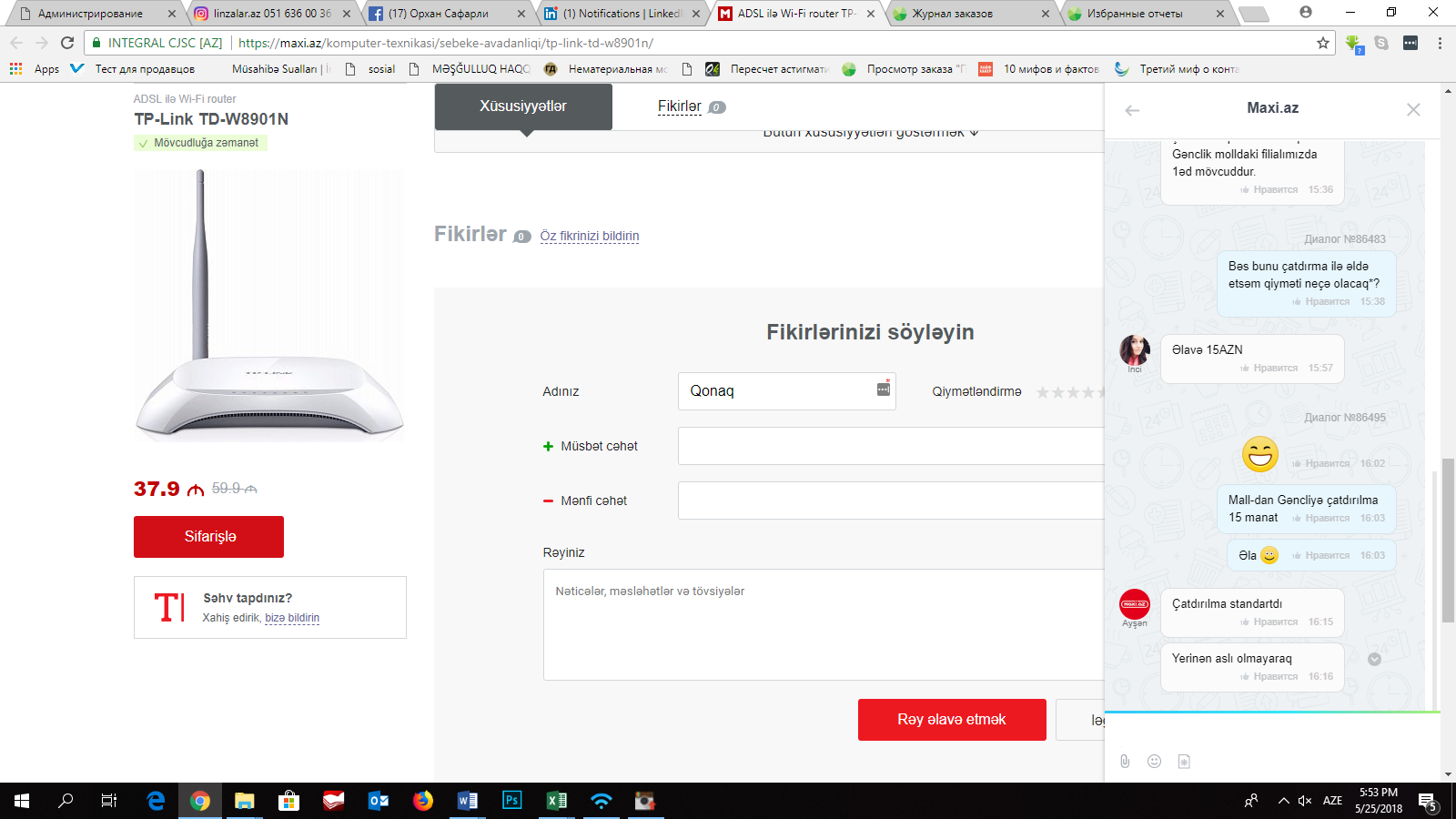The image size is (1456, 819).
Task: Click the volume muted icon in tray
Action: [1305, 801]
